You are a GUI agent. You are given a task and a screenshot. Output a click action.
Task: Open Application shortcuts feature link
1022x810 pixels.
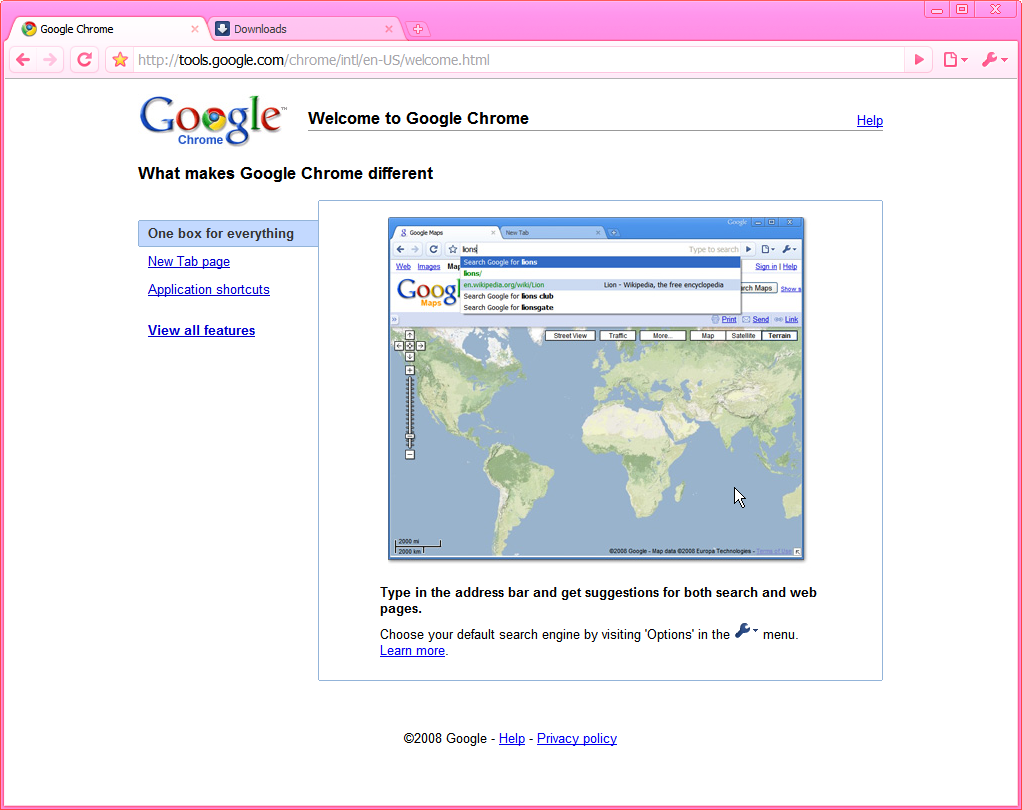click(209, 289)
